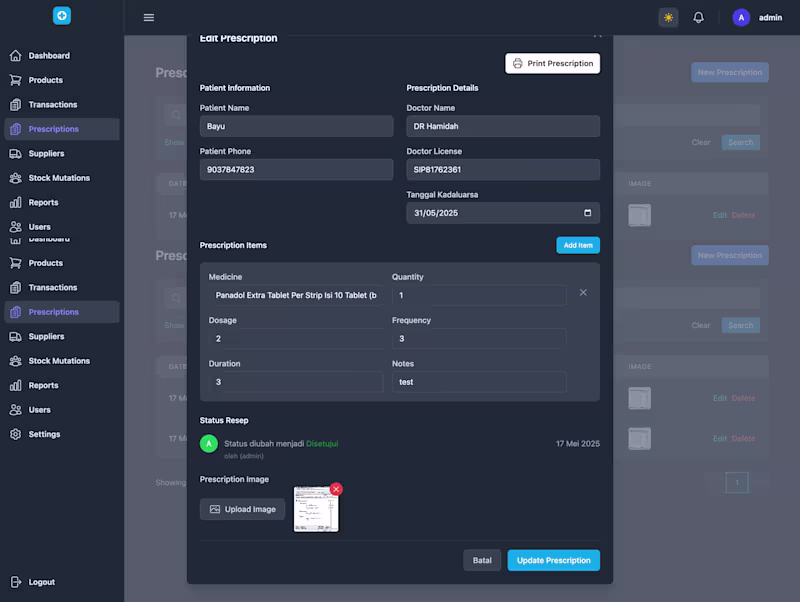The image size is (800, 602).
Task: Click the lower Clear link in background
Action: point(701,325)
